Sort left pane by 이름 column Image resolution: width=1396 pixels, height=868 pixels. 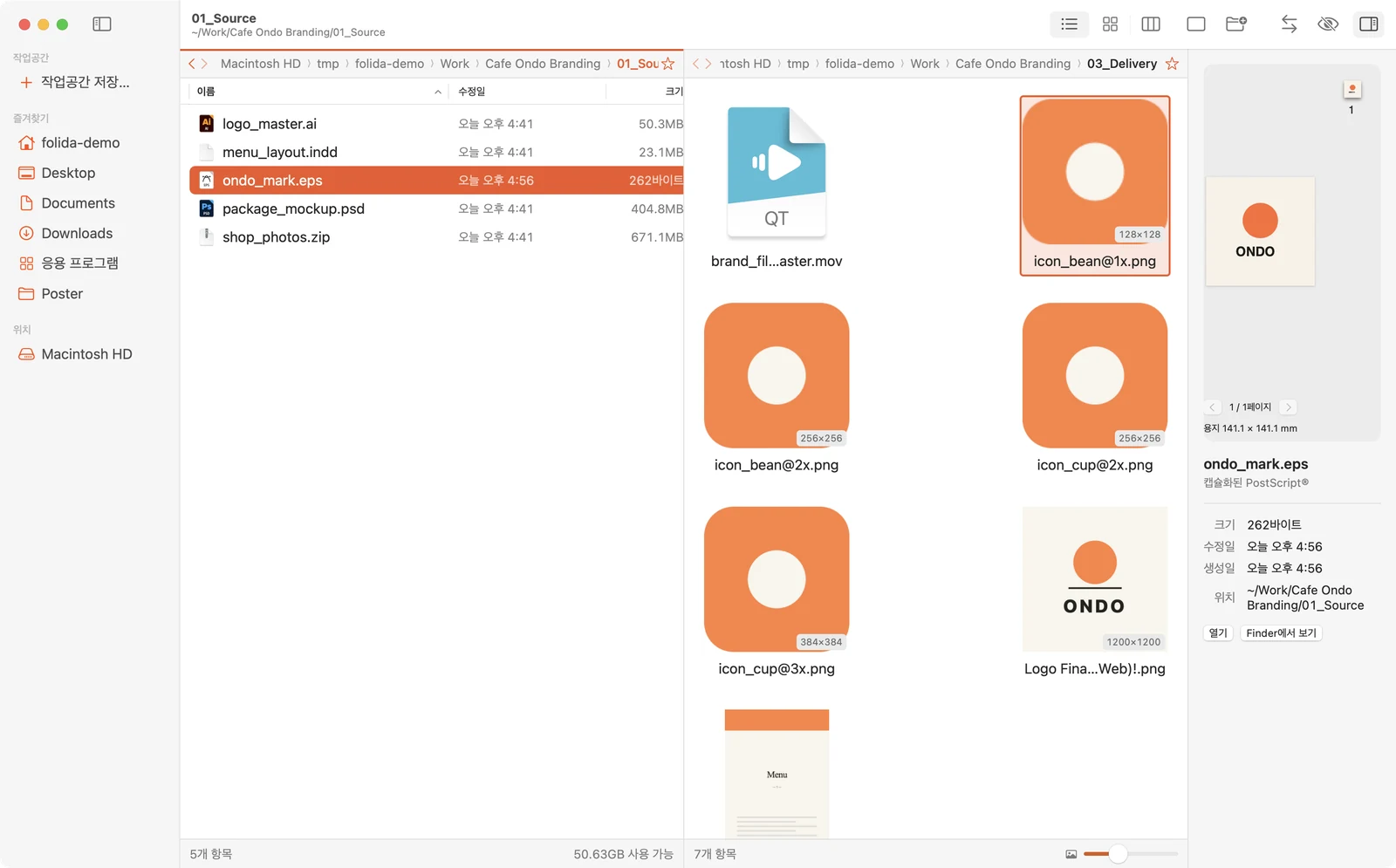click(x=318, y=92)
